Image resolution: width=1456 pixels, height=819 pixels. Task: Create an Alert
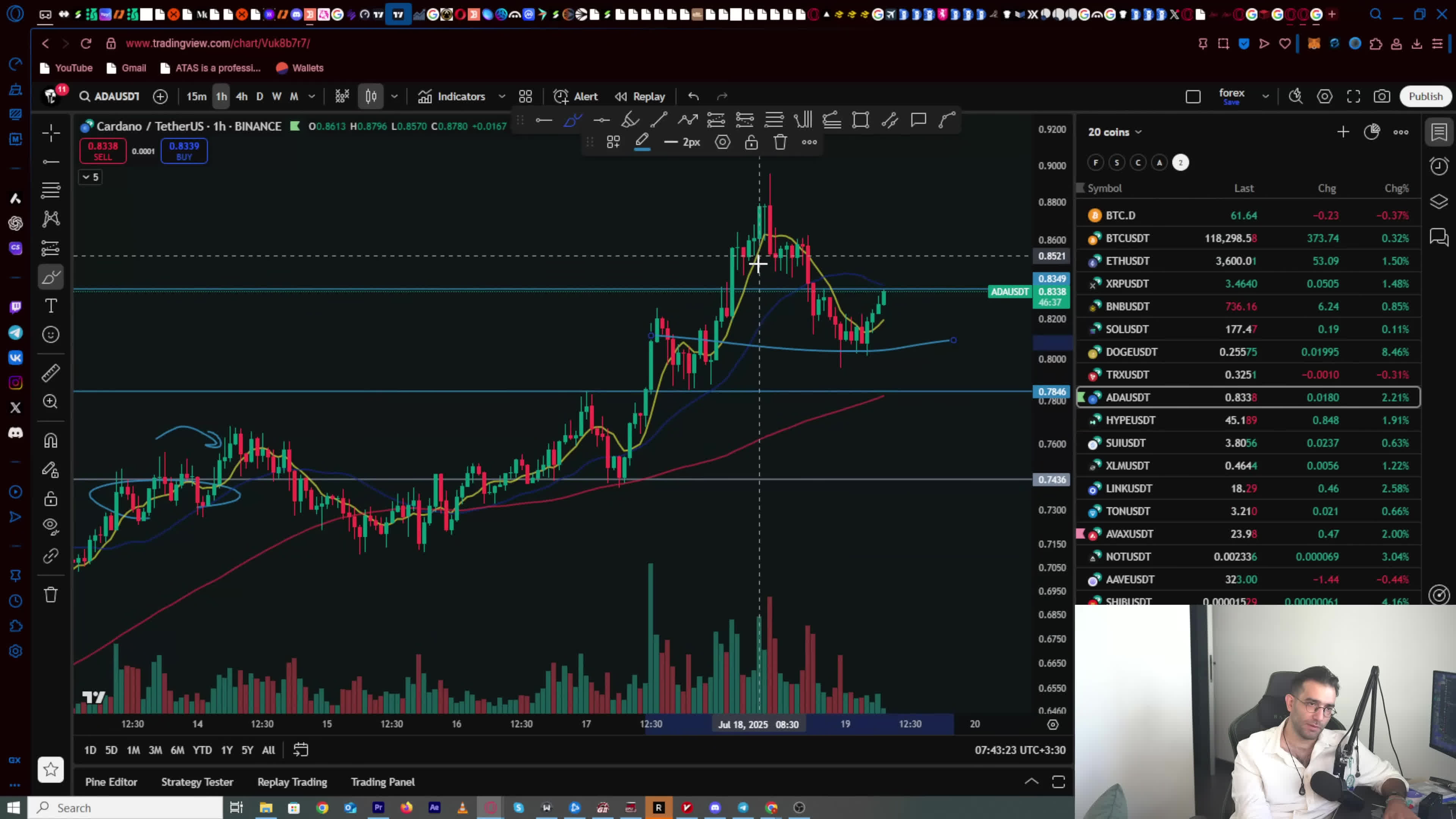click(x=576, y=97)
